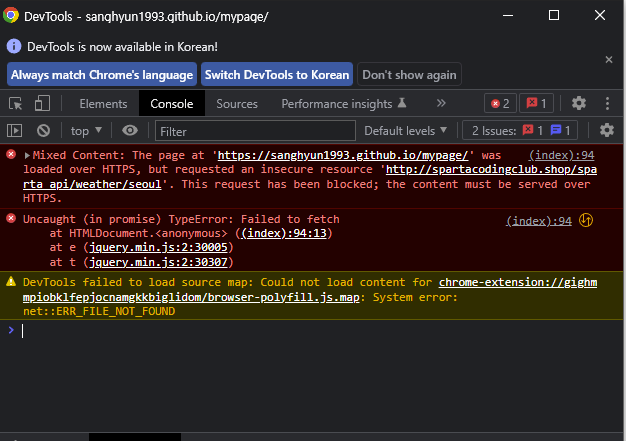
Task: Click Switch DevTools to Korean
Action: tap(277, 75)
